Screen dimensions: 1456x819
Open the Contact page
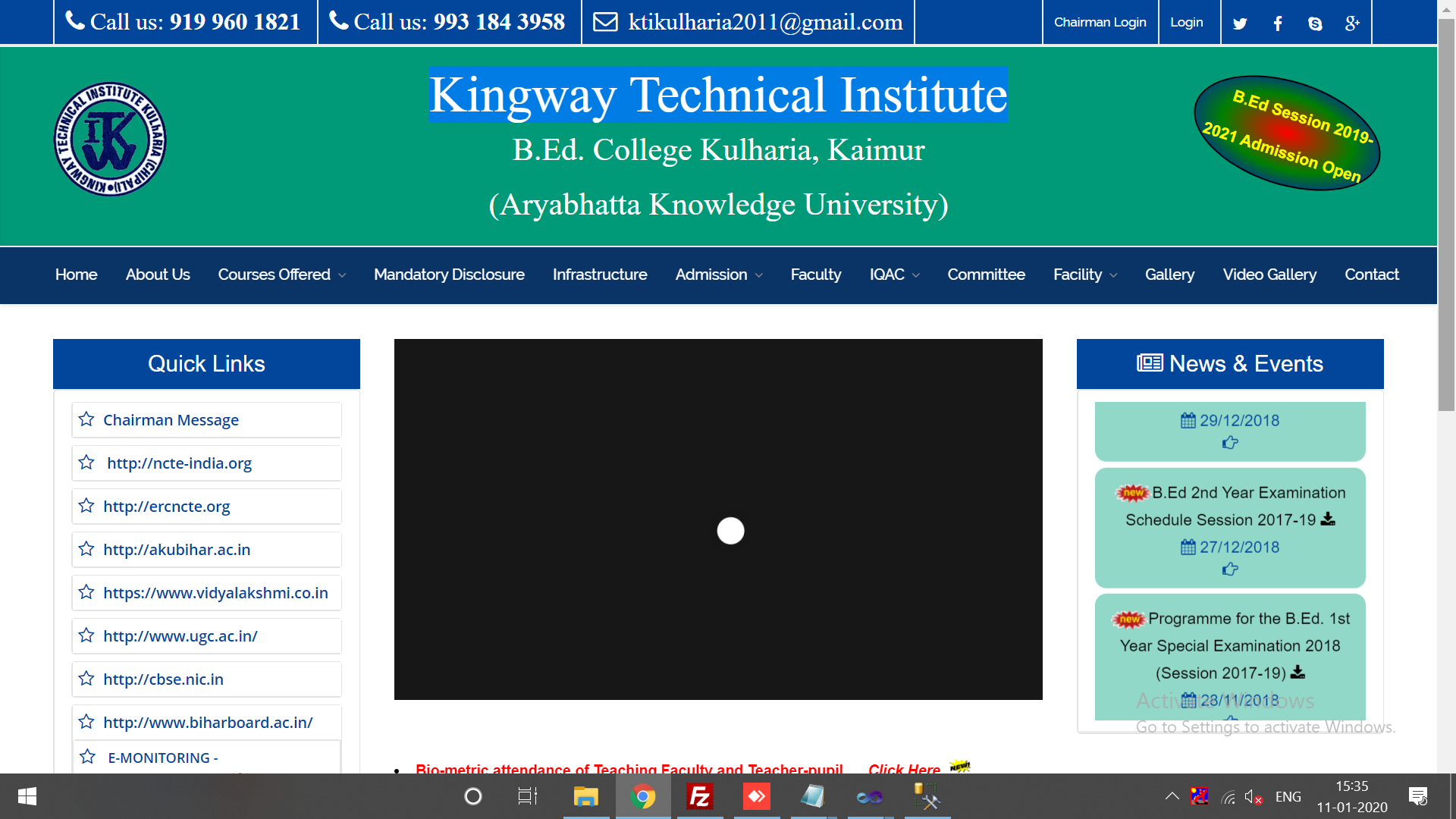pyautogui.click(x=1372, y=275)
